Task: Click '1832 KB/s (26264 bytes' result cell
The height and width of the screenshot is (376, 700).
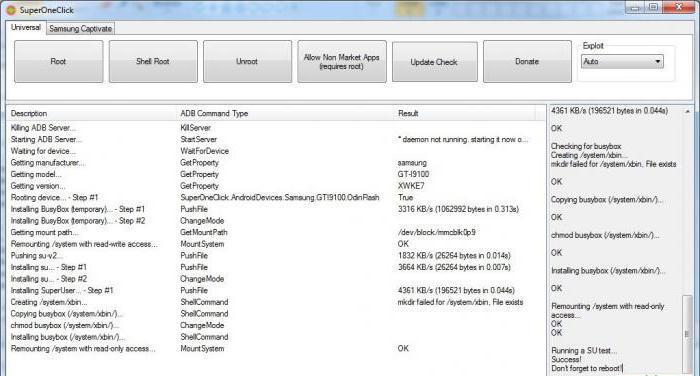Action: tap(454, 255)
